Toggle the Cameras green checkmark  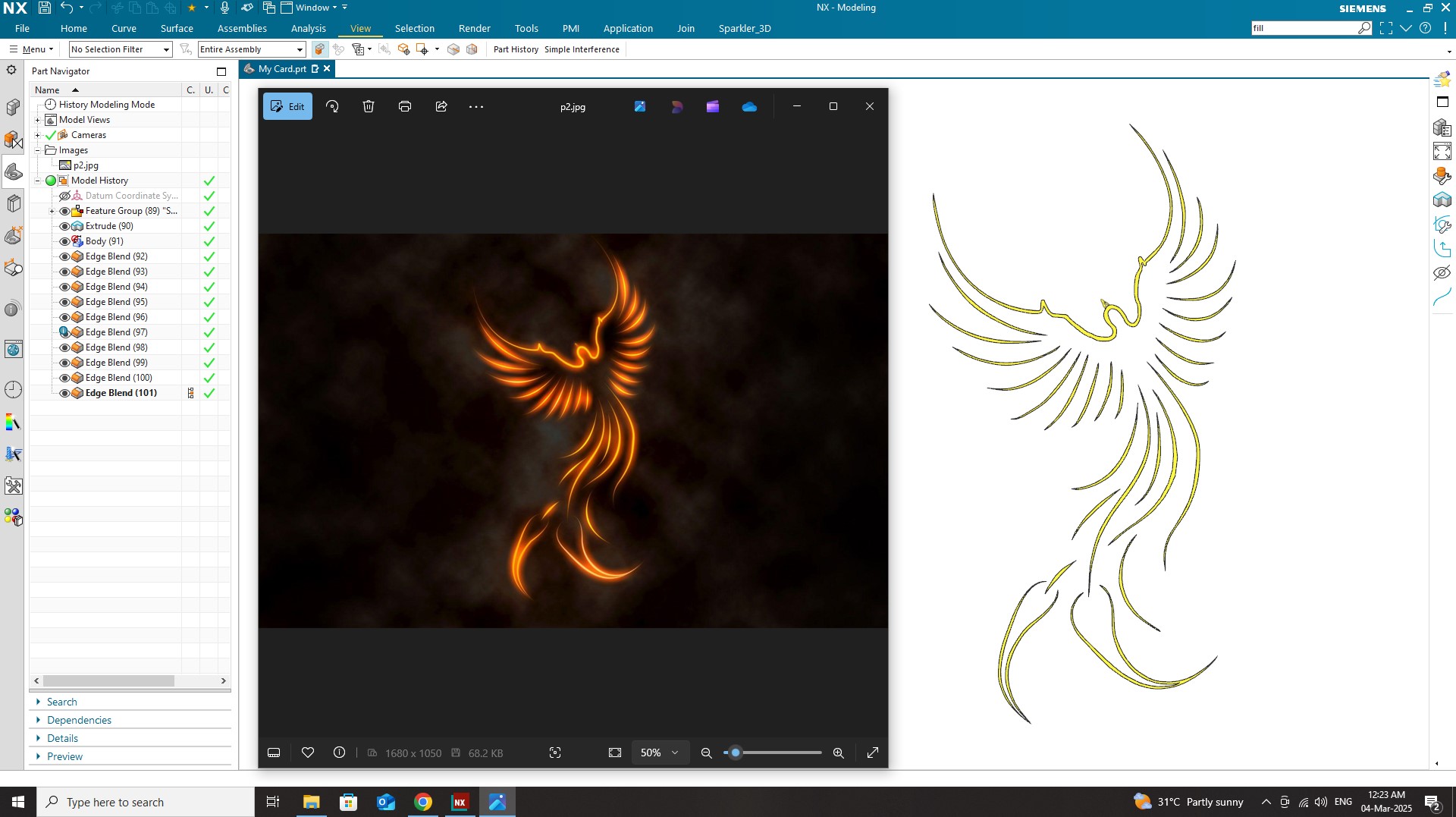click(51, 135)
